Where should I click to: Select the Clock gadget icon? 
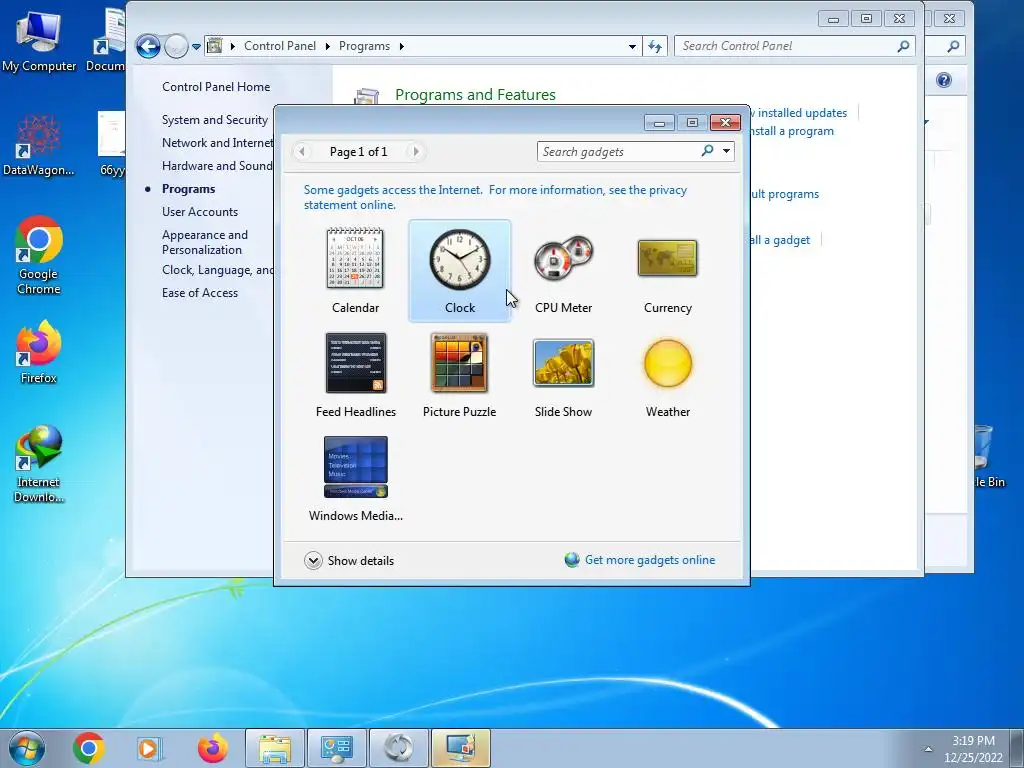(x=460, y=259)
